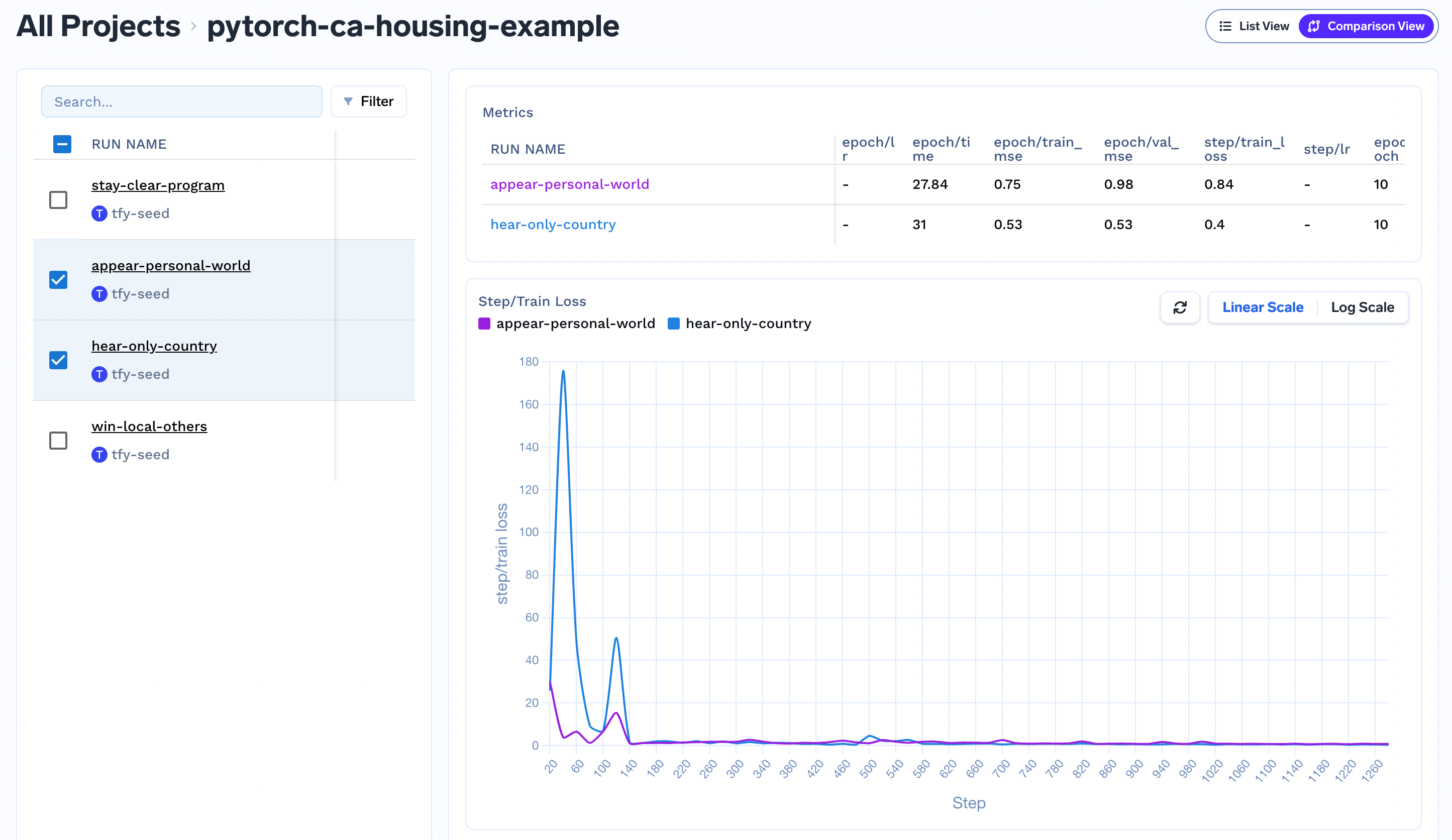The width and height of the screenshot is (1452, 840).
Task: Click the List View list icon
Action: [1225, 27]
